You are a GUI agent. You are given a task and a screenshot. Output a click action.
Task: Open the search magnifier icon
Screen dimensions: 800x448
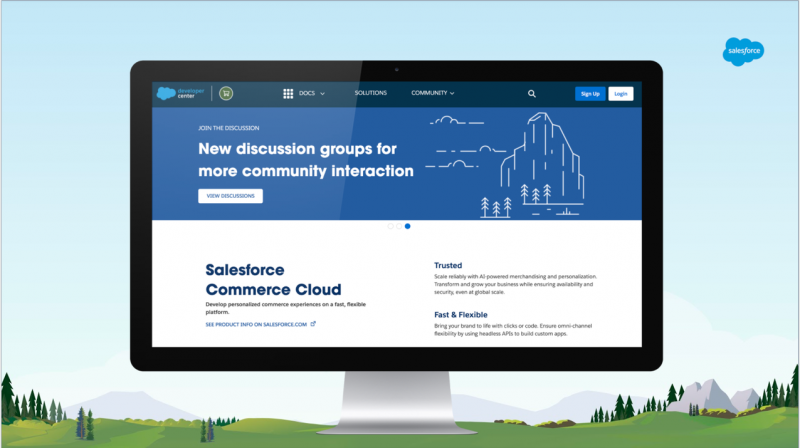point(532,94)
